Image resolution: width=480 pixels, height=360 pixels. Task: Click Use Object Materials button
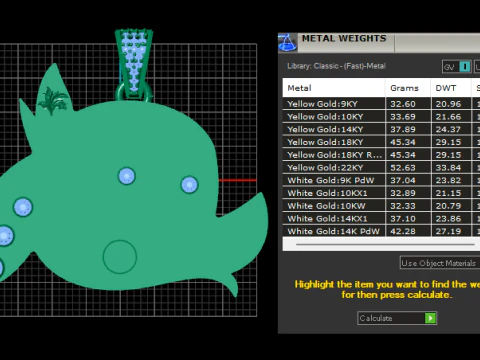[440, 263]
